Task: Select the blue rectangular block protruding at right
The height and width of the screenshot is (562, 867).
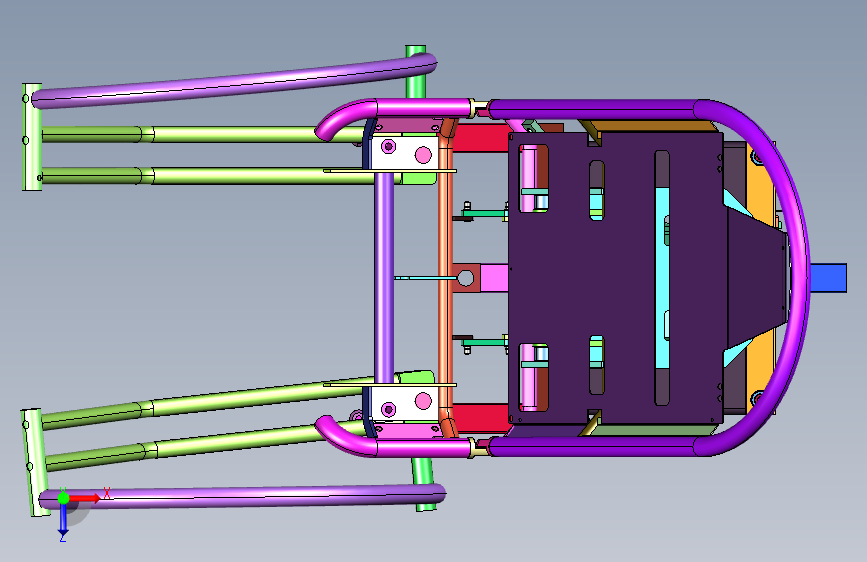Action: [x=828, y=278]
